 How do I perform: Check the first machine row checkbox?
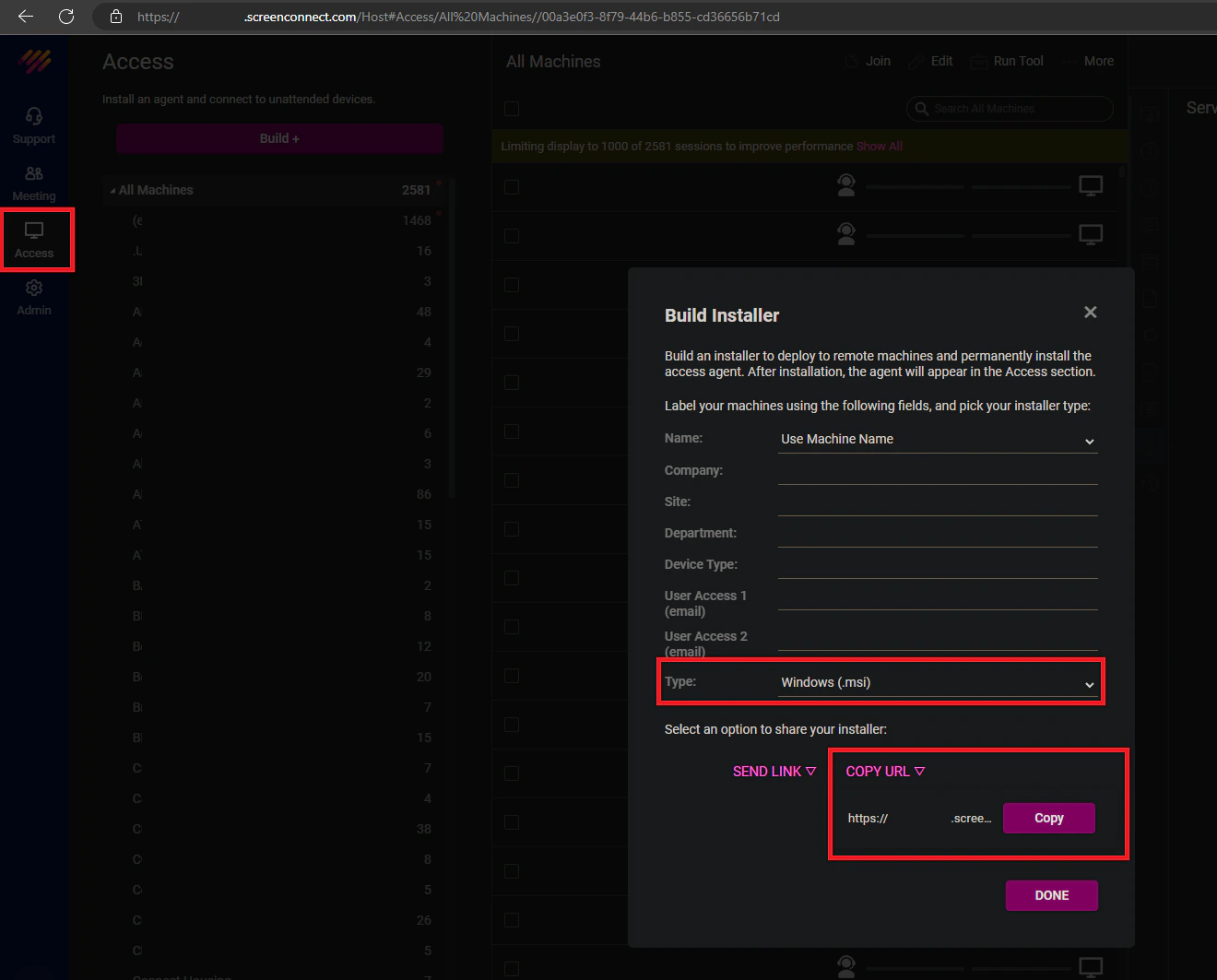512,187
